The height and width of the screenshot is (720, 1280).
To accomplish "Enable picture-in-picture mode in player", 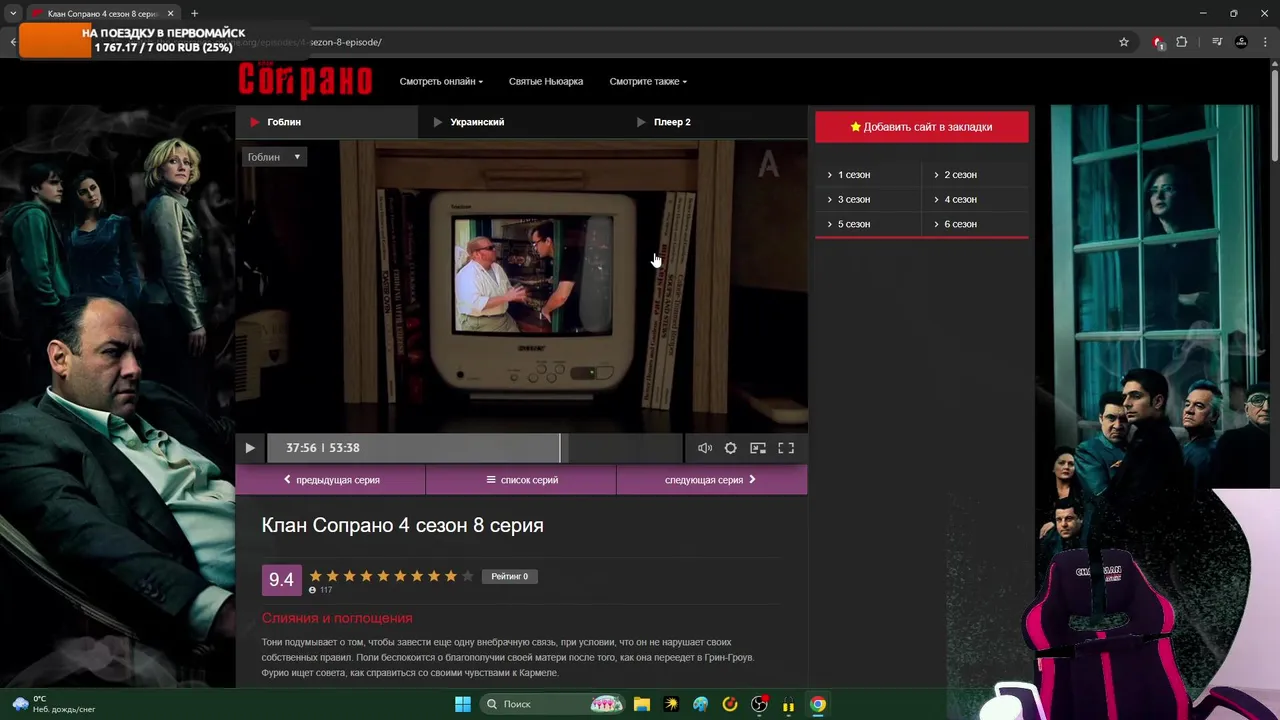I will (x=758, y=448).
